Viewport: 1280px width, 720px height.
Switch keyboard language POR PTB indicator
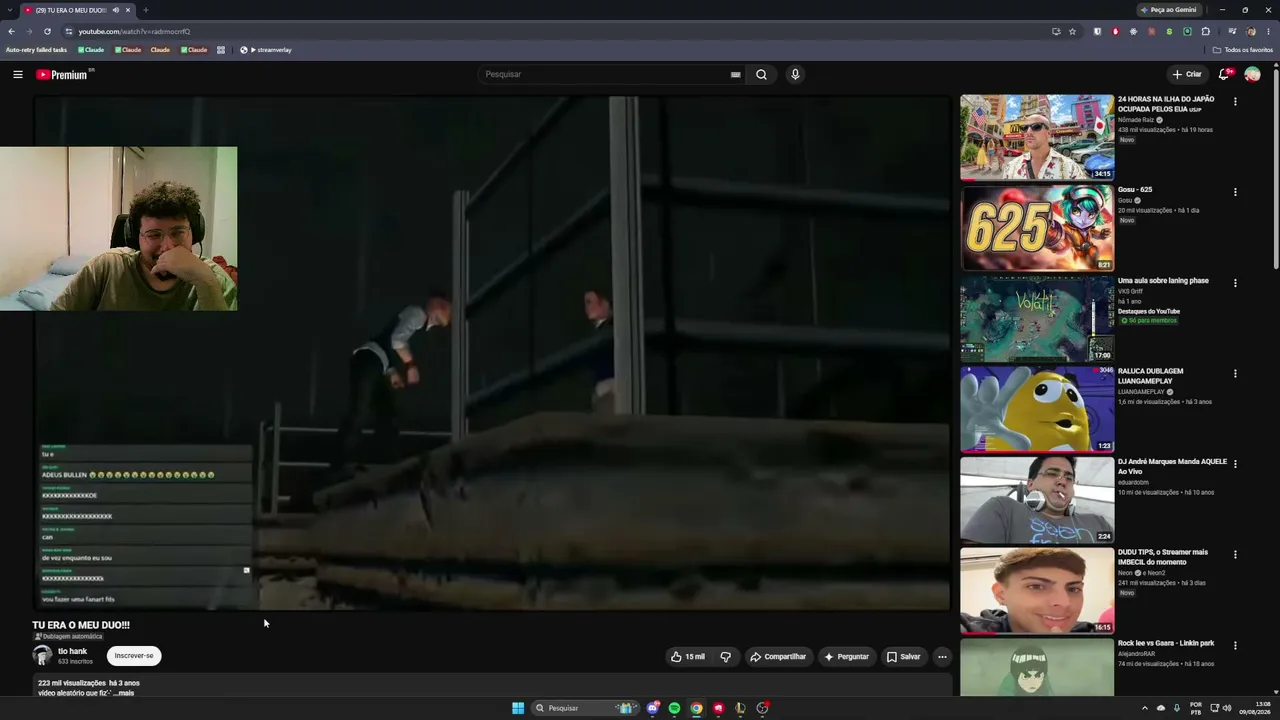point(1196,708)
